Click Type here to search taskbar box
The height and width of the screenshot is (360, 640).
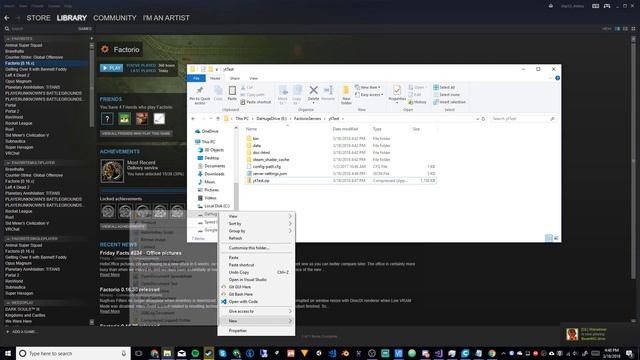(73, 353)
